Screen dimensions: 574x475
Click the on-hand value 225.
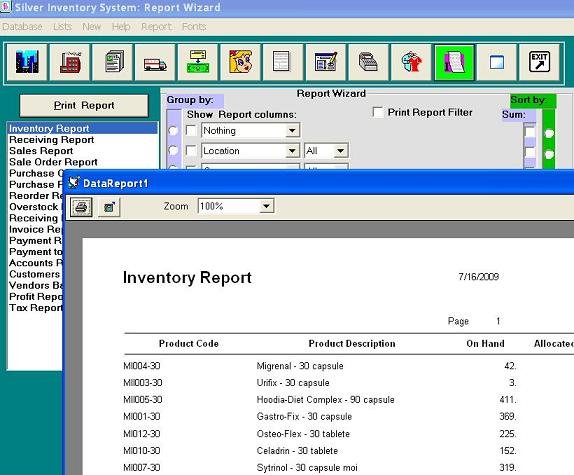coord(508,434)
